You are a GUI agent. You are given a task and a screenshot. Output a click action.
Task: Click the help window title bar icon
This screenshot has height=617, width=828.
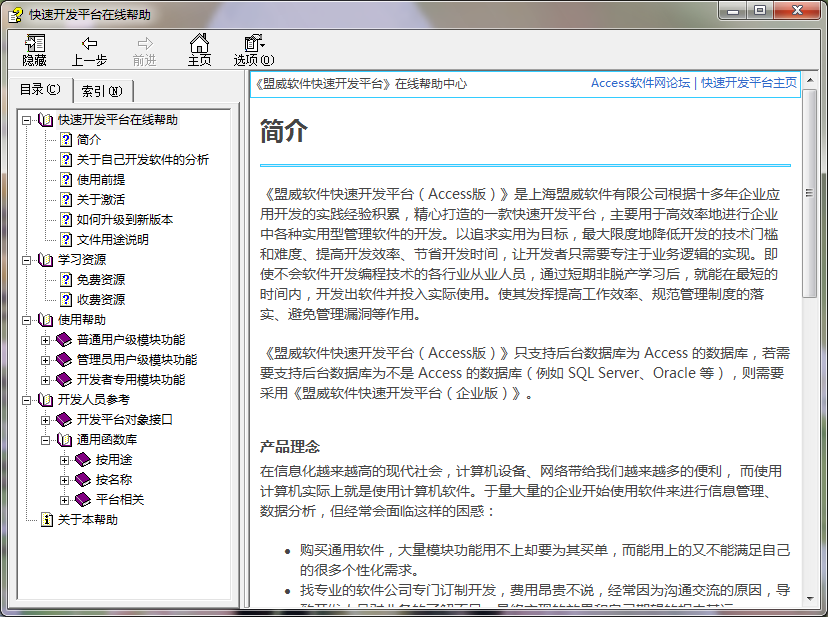coord(15,15)
